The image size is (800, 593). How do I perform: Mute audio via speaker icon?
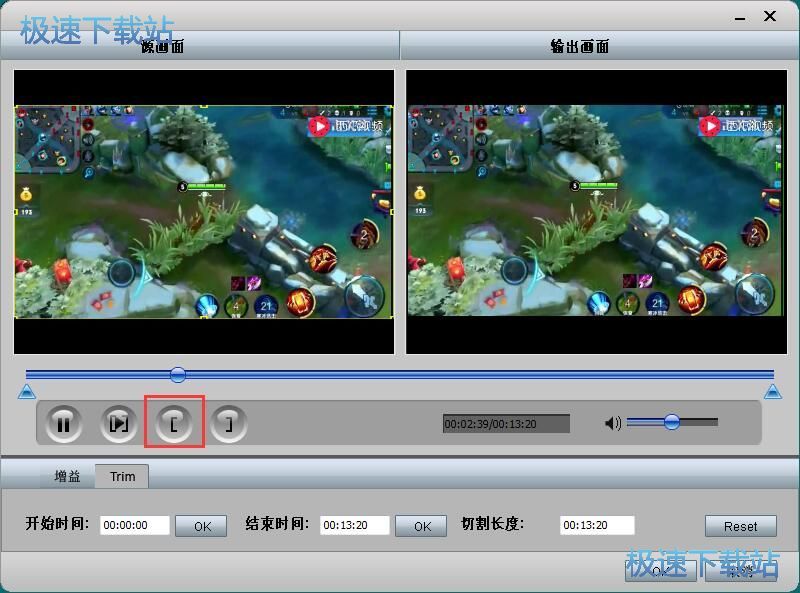point(613,423)
